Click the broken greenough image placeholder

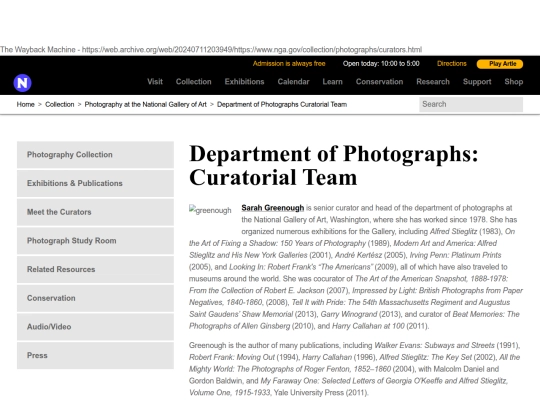[x=210, y=210]
